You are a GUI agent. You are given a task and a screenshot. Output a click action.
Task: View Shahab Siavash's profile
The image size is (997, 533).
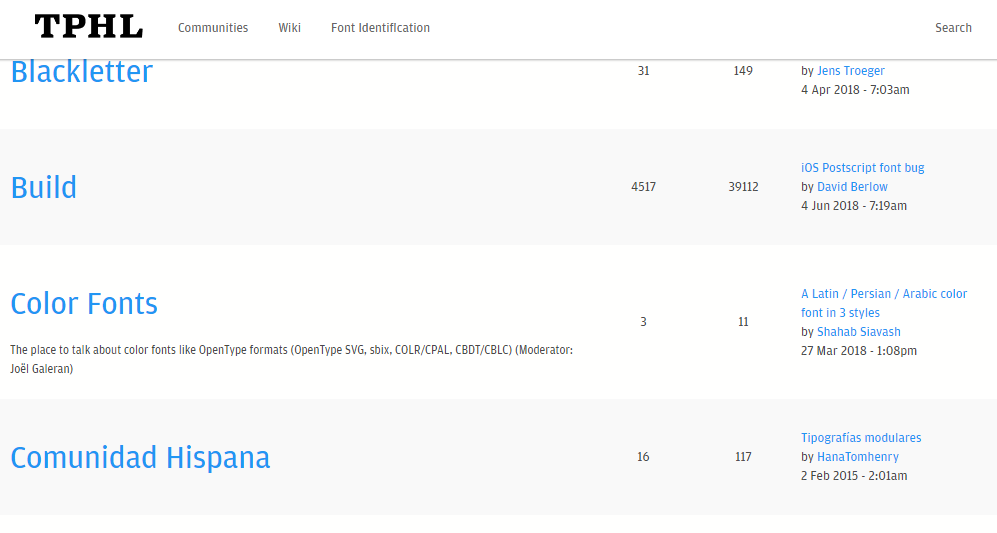click(858, 332)
